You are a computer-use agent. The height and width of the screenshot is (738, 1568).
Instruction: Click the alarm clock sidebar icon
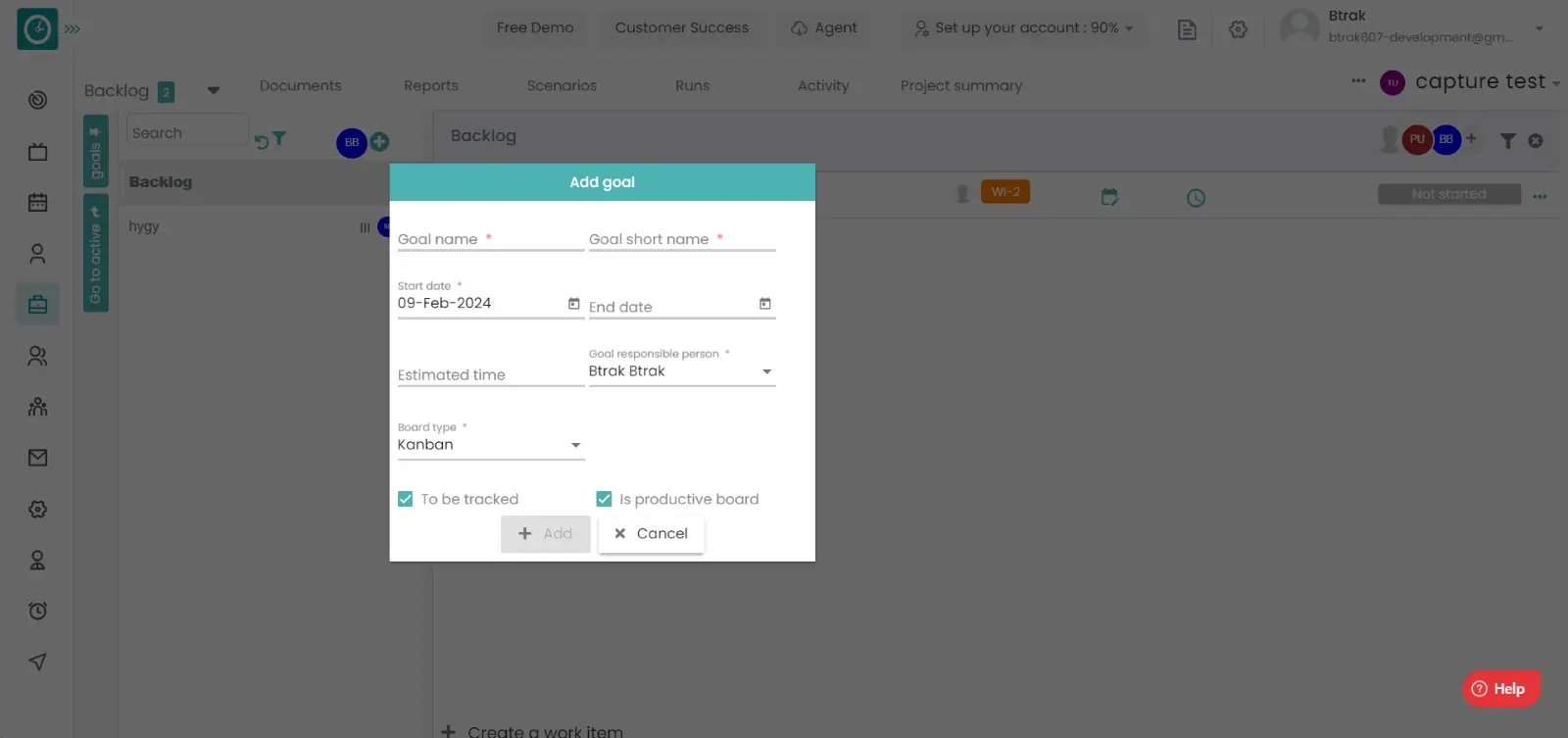point(37,611)
